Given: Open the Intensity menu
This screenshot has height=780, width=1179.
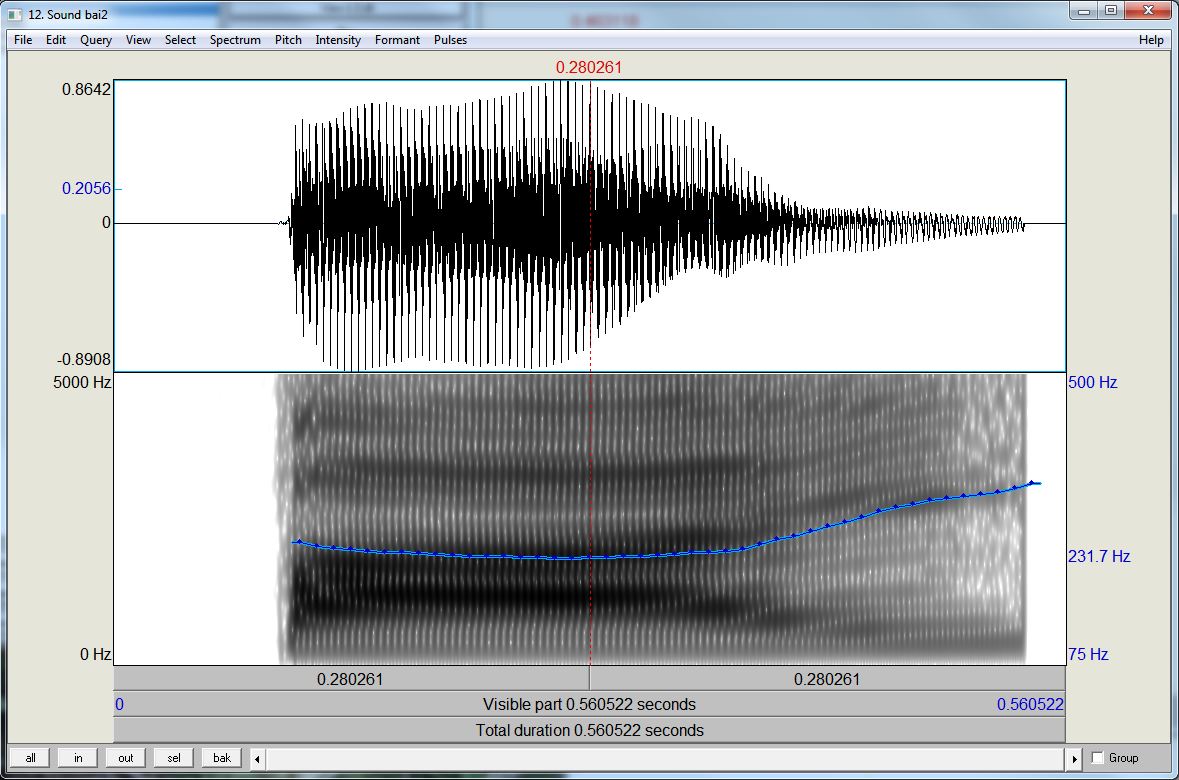Looking at the screenshot, I should [x=338, y=40].
